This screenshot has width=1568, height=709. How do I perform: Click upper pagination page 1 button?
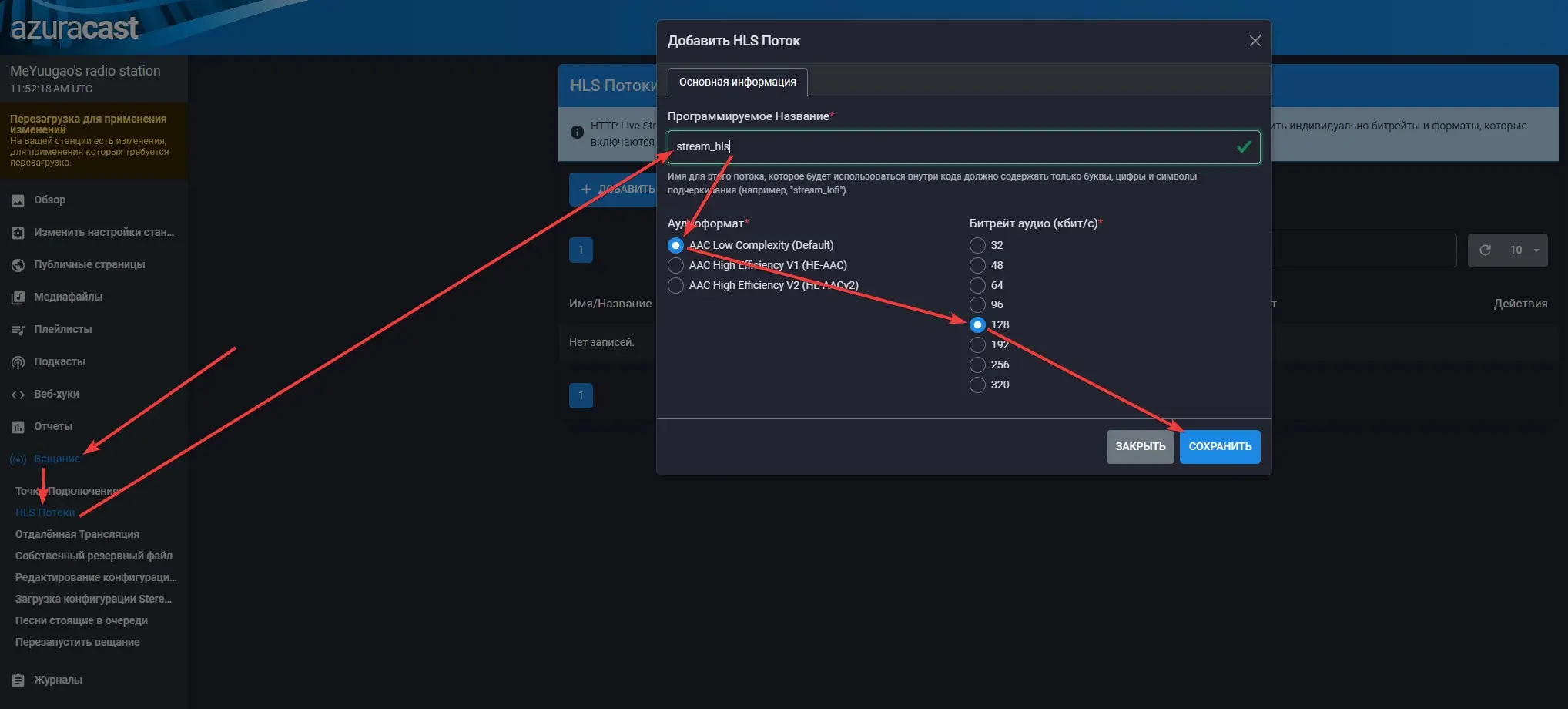(581, 250)
